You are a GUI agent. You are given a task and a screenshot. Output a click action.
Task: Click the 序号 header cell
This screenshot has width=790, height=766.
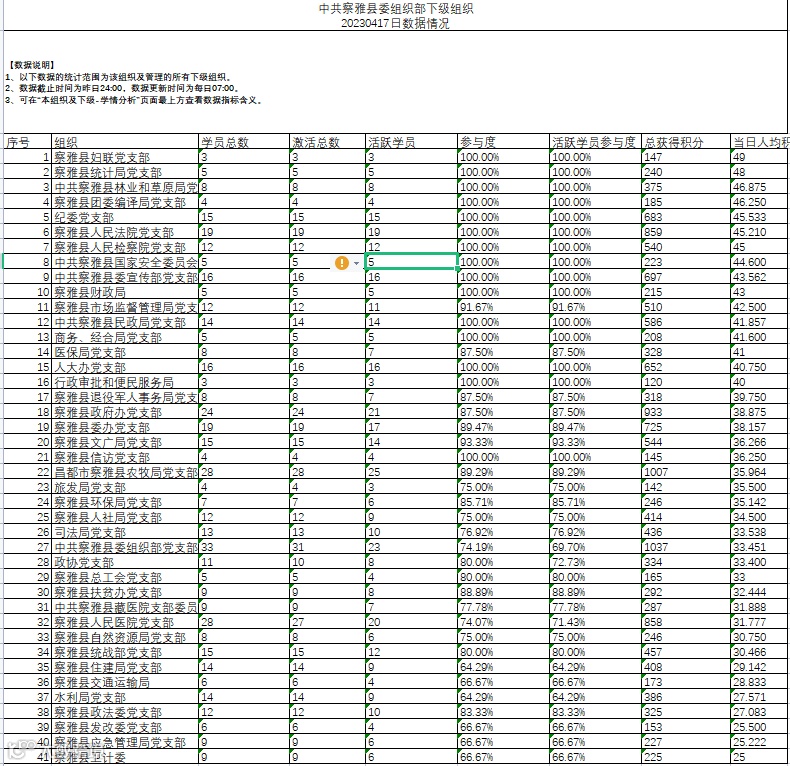tap(27, 142)
